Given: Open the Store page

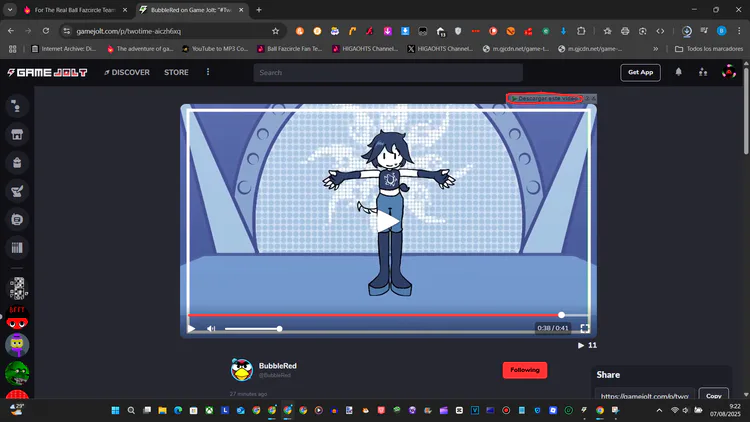Looking at the screenshot, I should tap(176, 72).
